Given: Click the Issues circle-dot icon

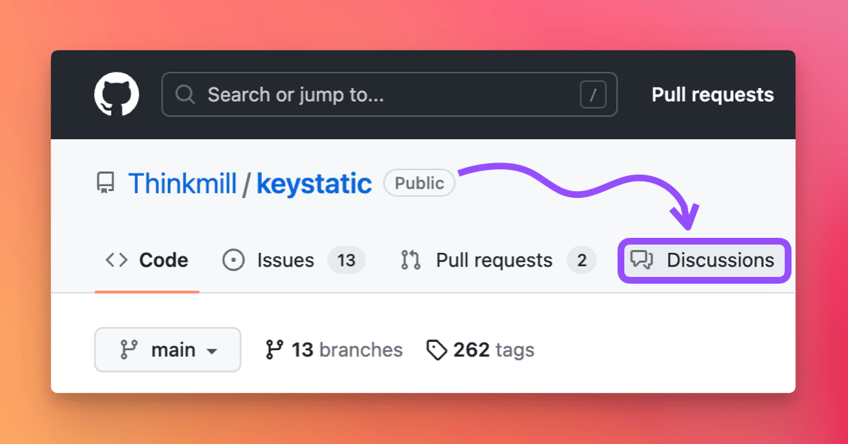Looking at the screenshot, I should 233,260.
